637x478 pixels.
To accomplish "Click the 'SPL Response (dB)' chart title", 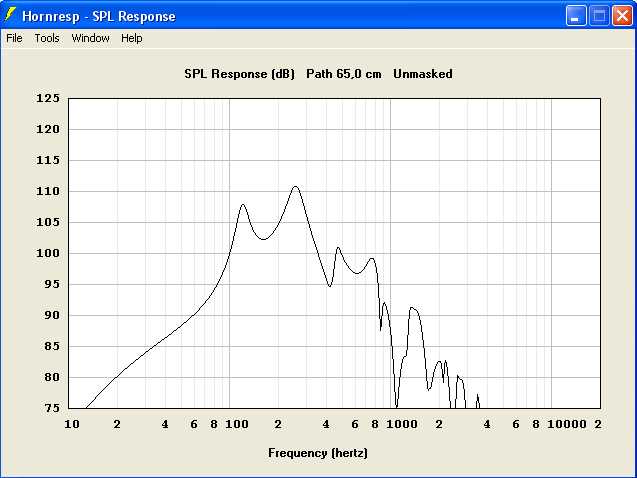I will click(239, 74).
